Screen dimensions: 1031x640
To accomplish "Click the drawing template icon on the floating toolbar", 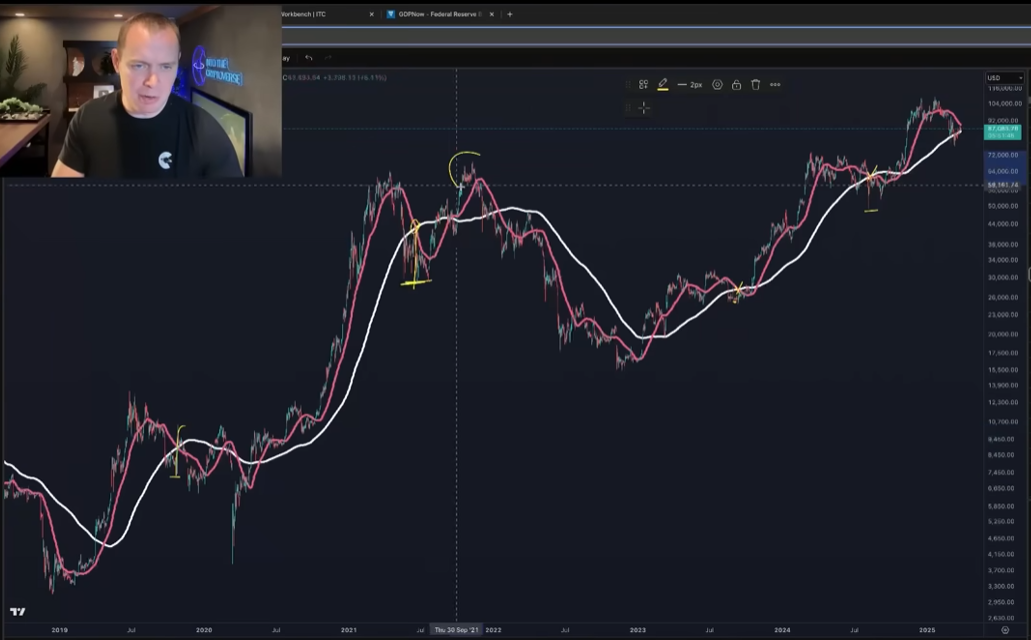I will pos(643,84).
